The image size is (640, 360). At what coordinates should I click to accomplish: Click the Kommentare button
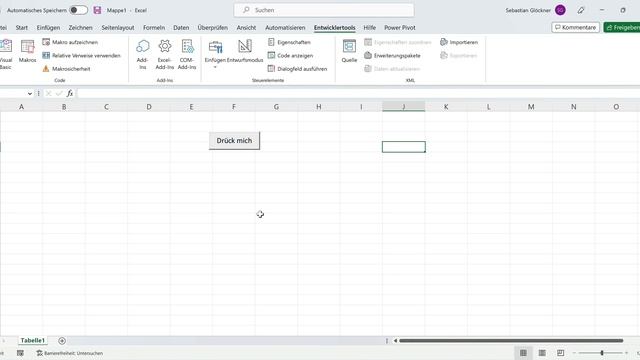point(576,27)
